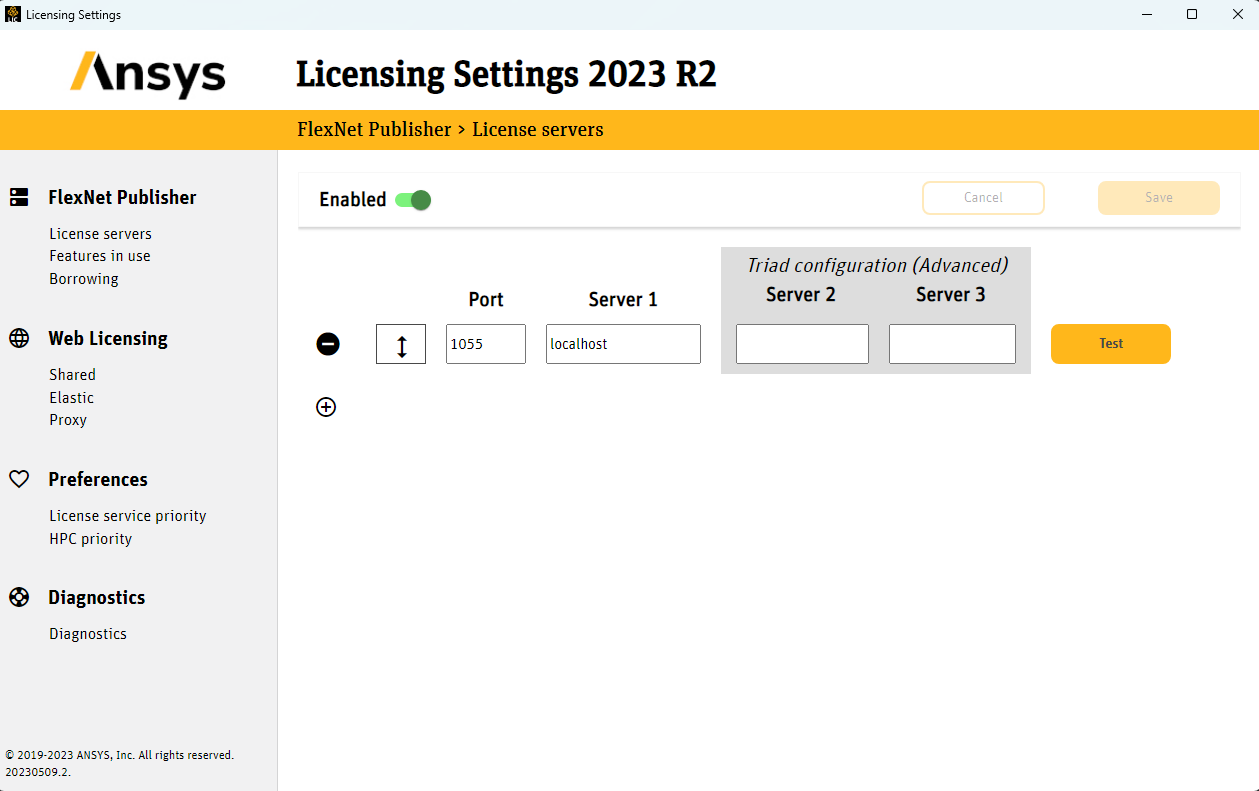Click inside the Port number field
This screenshot has height=791, width=1259.
pyautogui.click(x=485, y=343)
